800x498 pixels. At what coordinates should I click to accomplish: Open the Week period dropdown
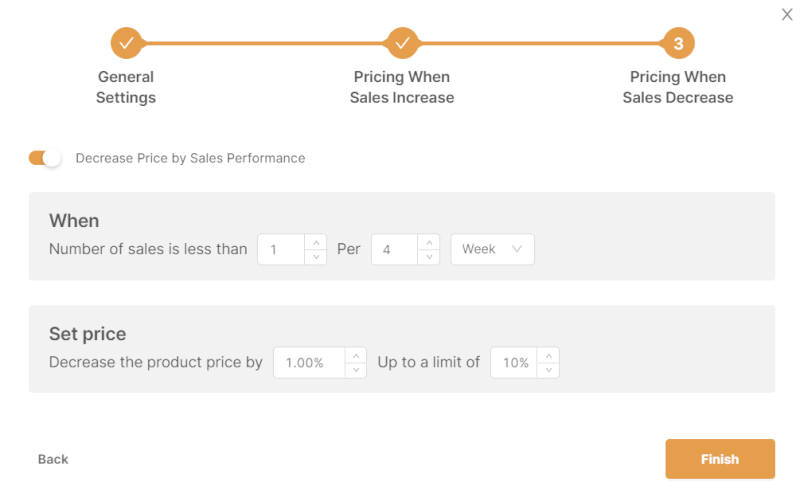point(492,249)
